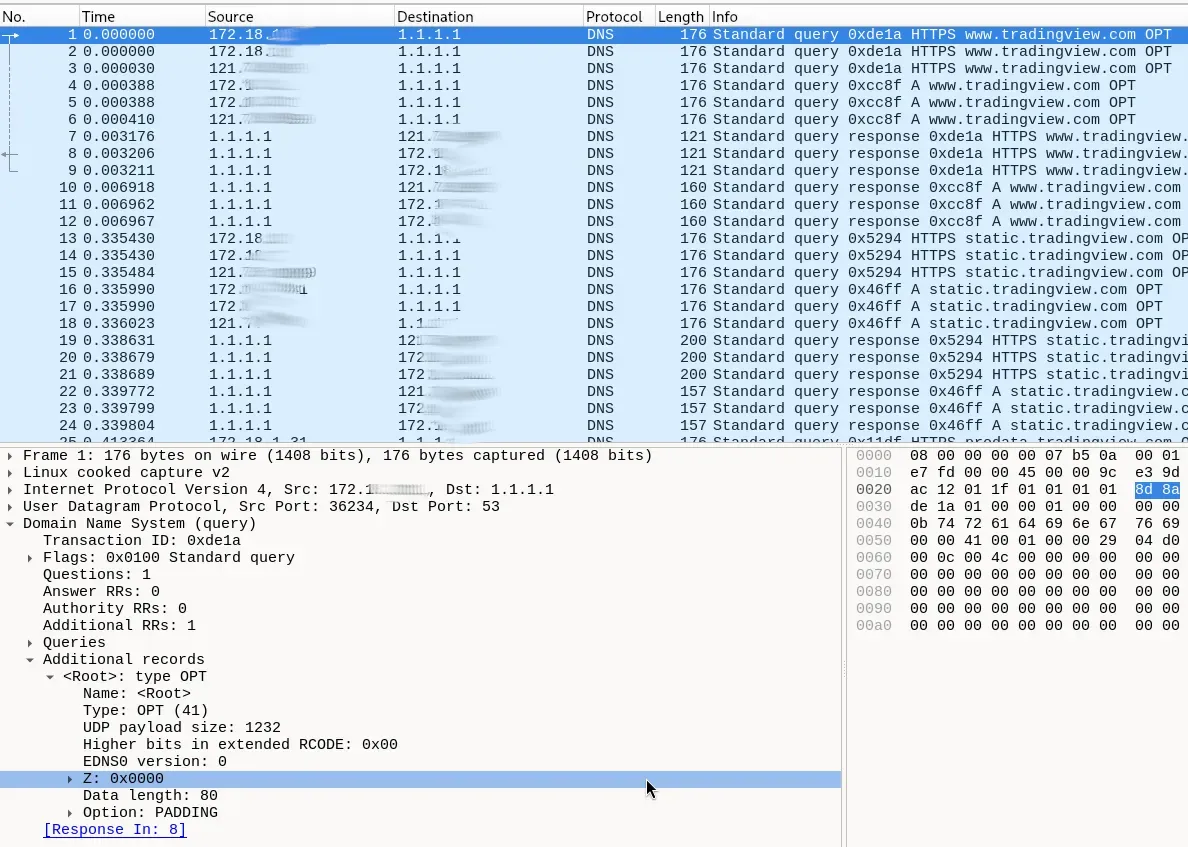This screenshot has height=847, width=1188.
Task: Sort packets by the No. column
Action: [x=39, y=17]
